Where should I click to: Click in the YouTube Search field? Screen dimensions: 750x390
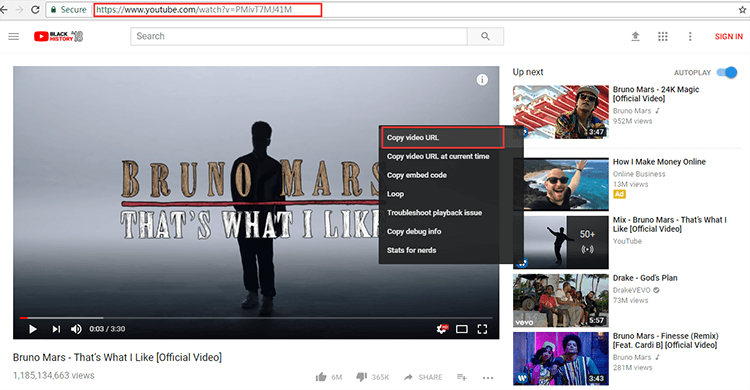[299, 36]
